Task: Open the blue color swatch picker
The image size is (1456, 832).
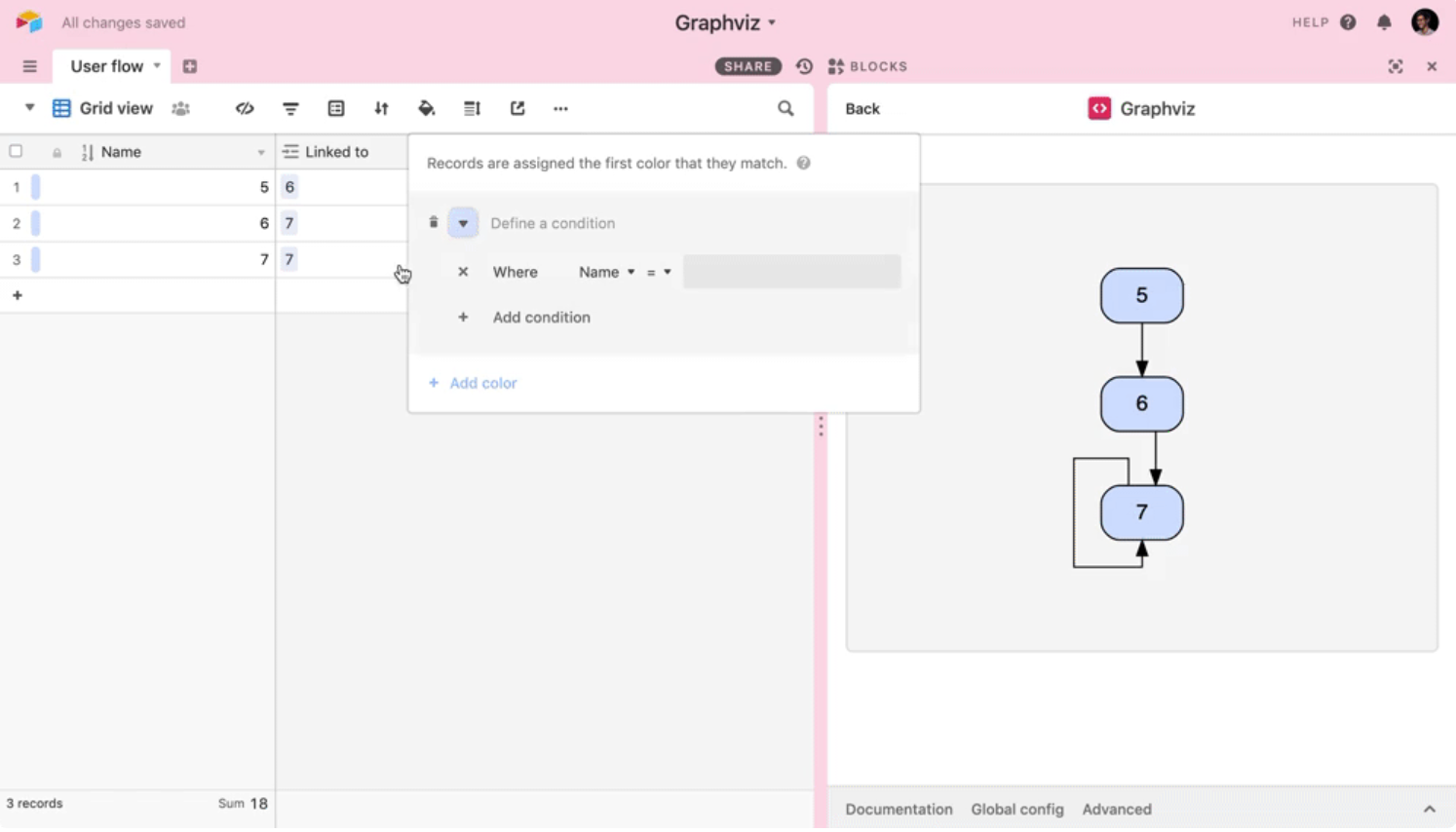Action: tap(463, 223)
